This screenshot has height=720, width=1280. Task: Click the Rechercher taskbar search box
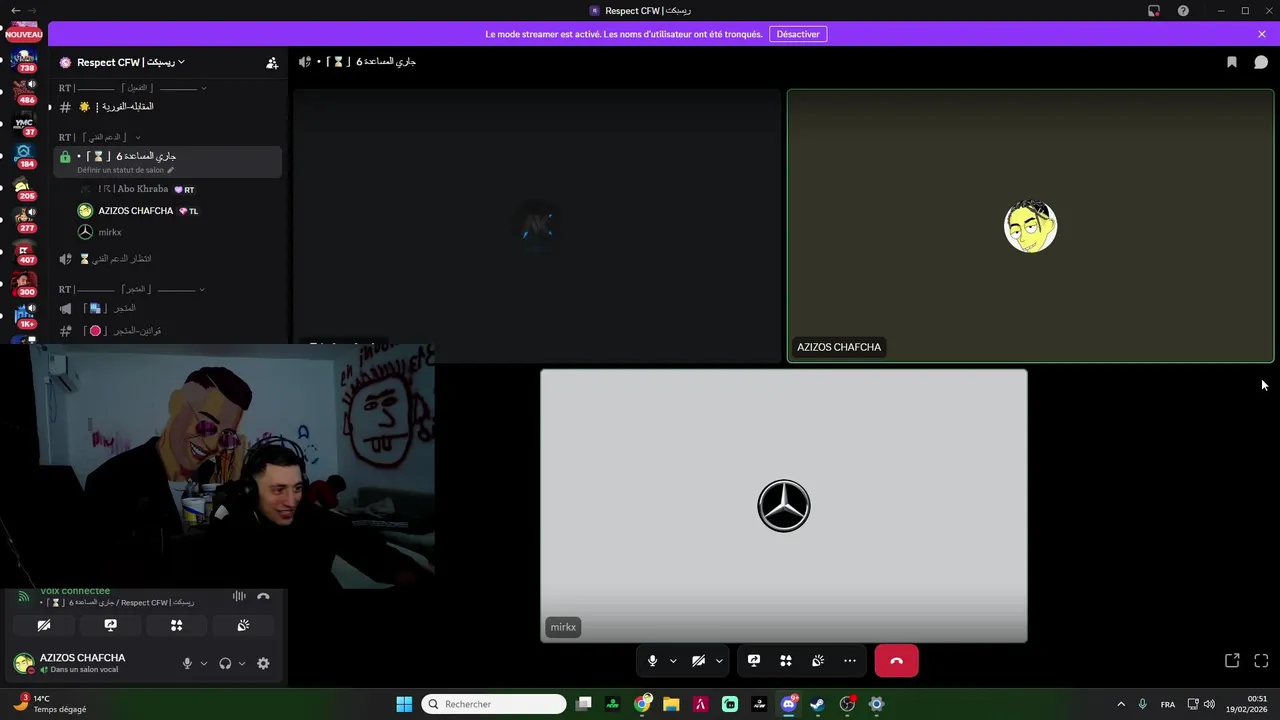pyautogui.click(x=494, y=704)
